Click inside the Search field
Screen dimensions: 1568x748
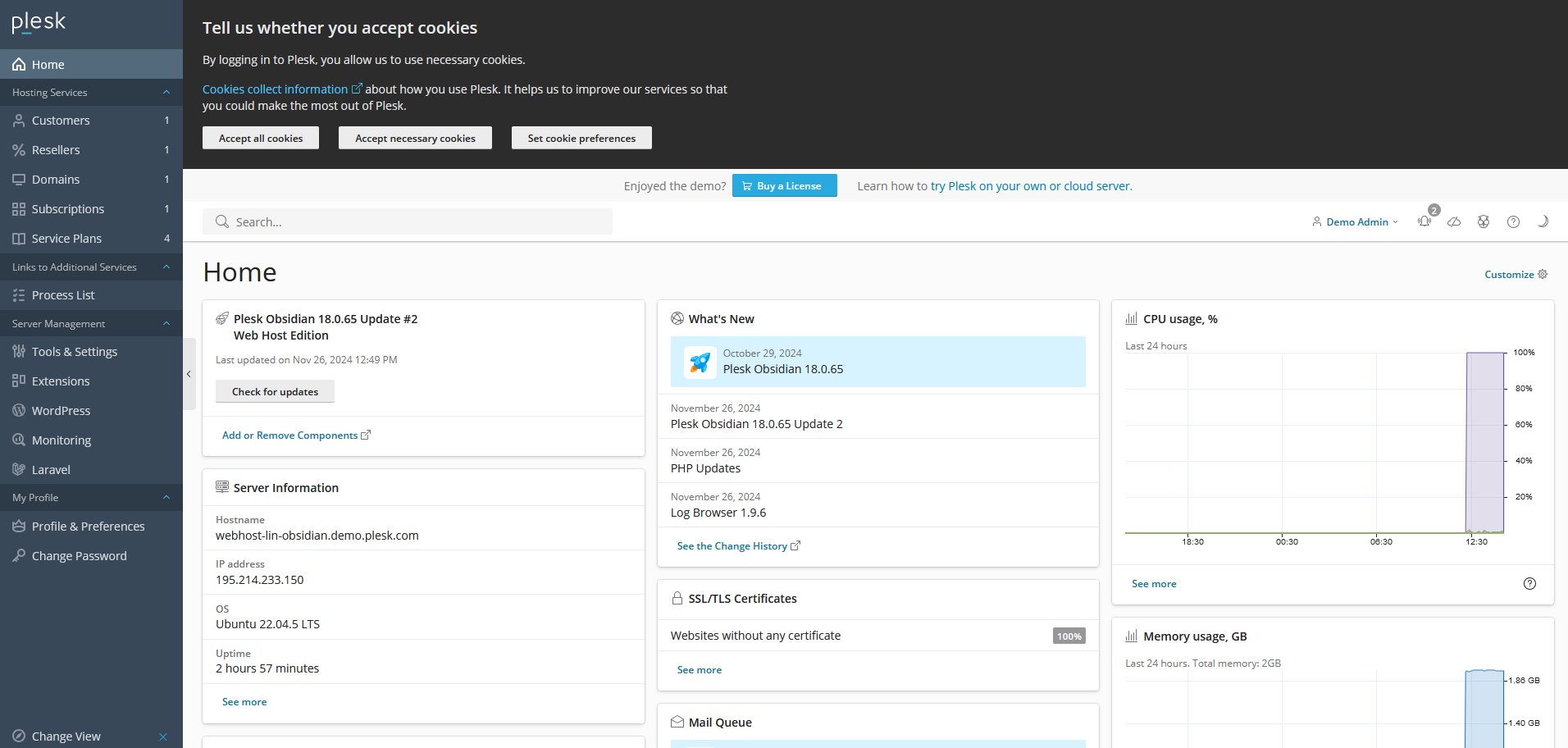(x=408, y=221)
